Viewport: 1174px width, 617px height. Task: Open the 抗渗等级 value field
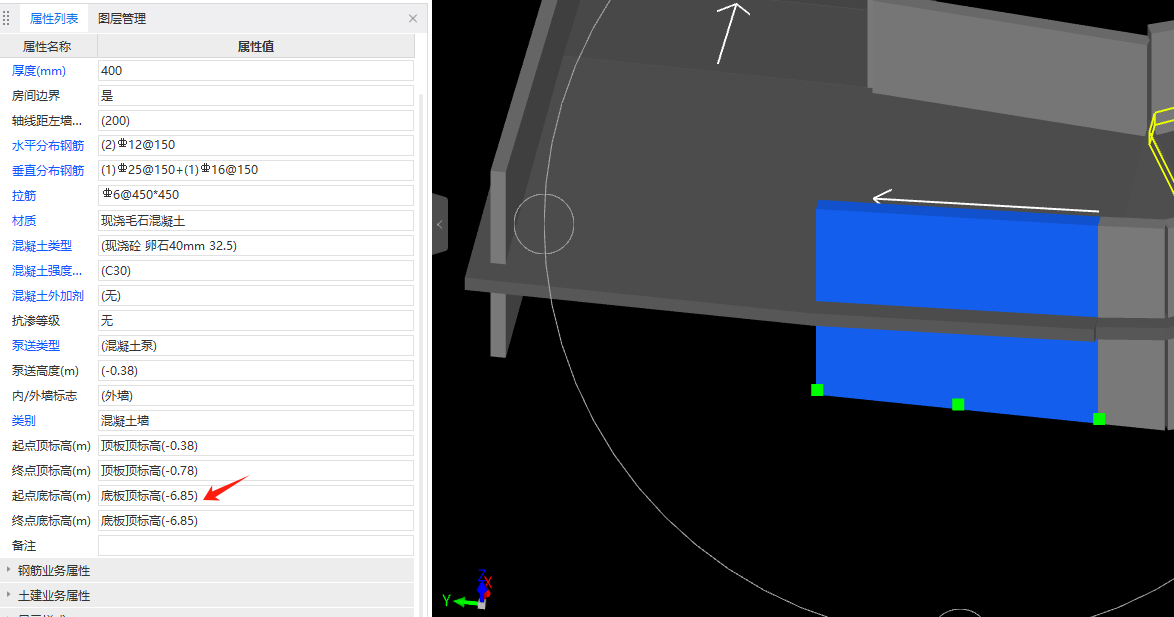coord(256,320)
